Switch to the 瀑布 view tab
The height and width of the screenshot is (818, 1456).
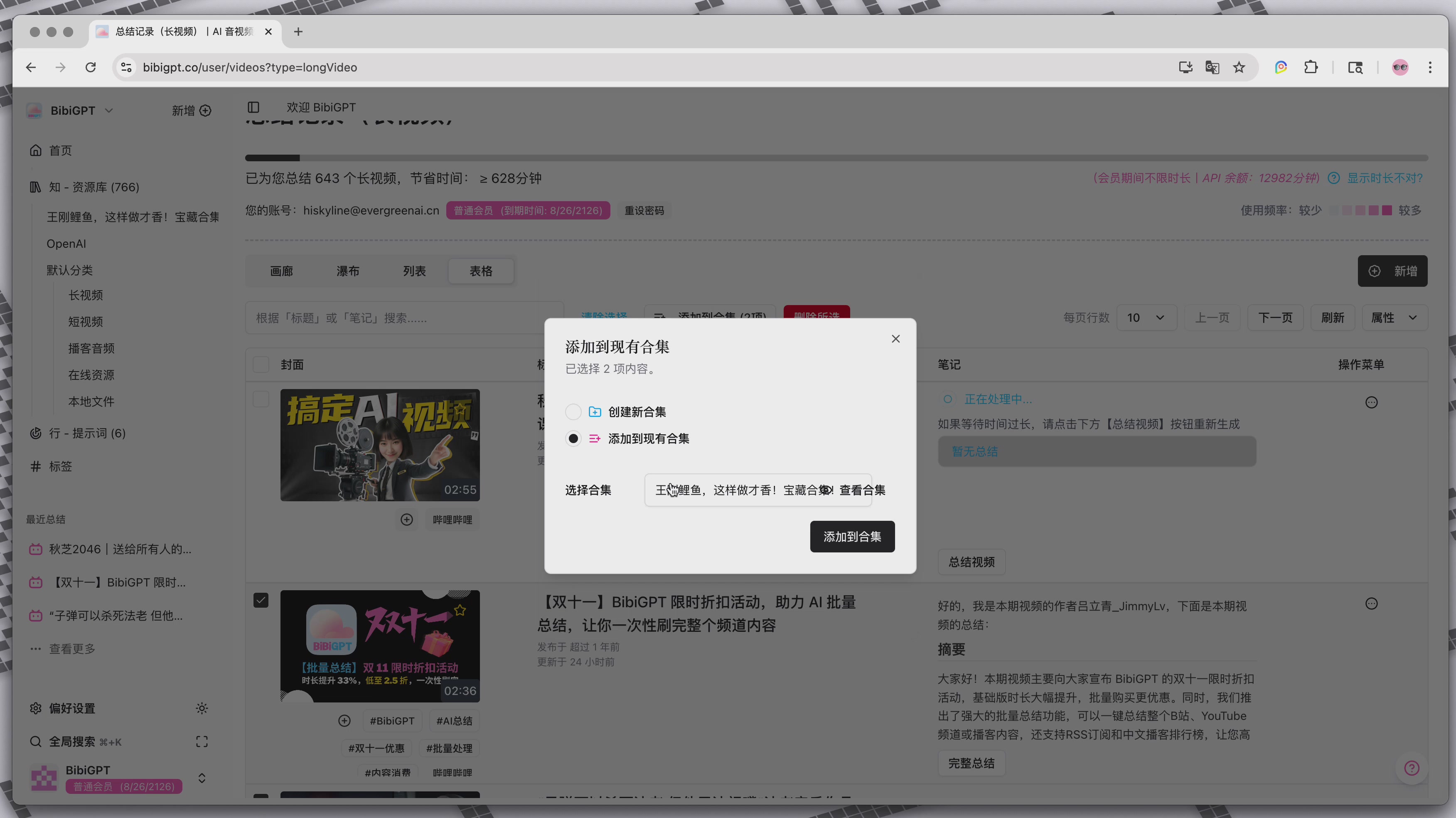(x=348, y=271)
